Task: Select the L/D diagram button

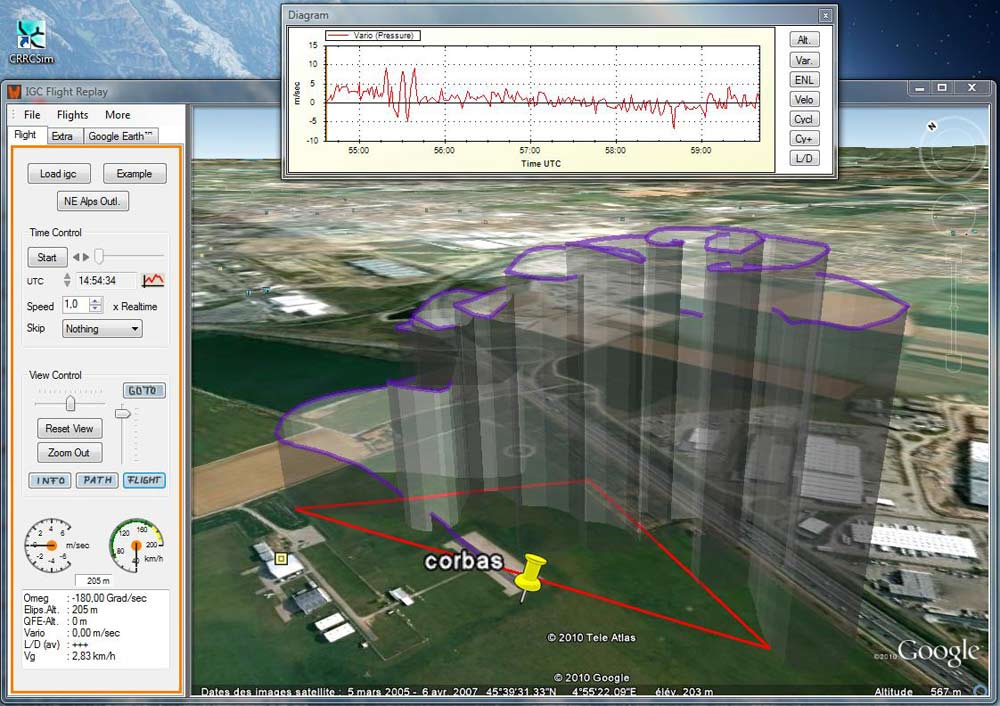Action: point(804,158)
